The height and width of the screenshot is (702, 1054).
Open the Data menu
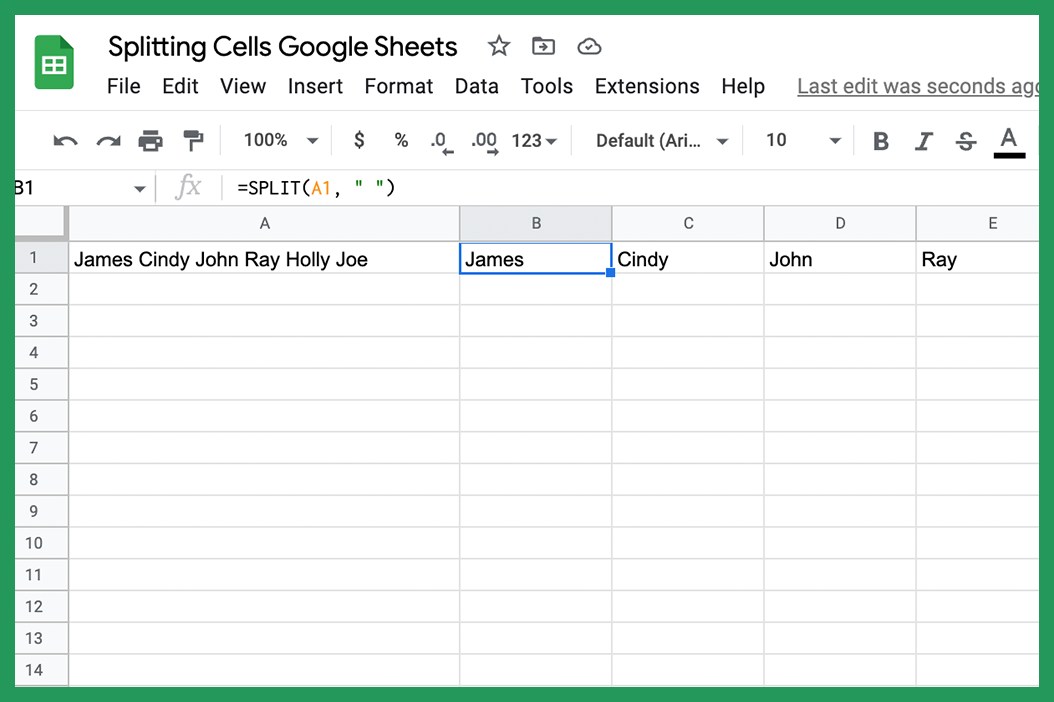point(477,86)
